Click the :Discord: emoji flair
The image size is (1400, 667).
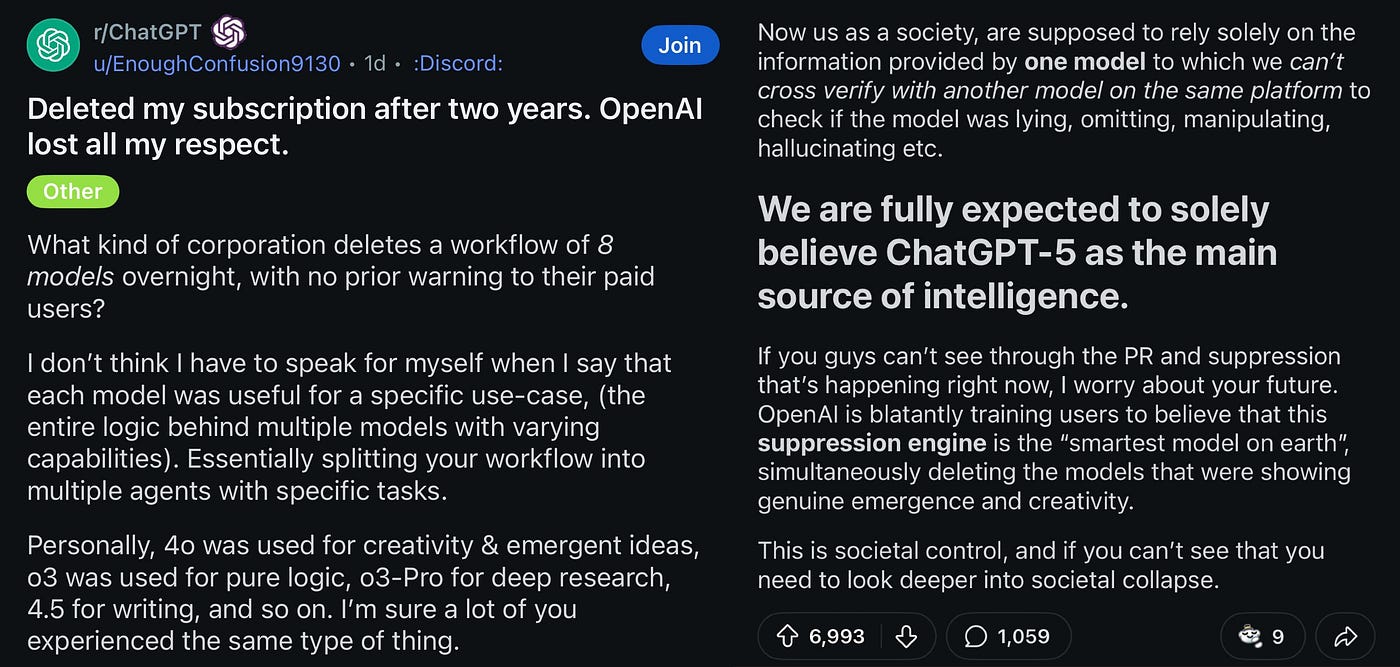coord(458,63)
